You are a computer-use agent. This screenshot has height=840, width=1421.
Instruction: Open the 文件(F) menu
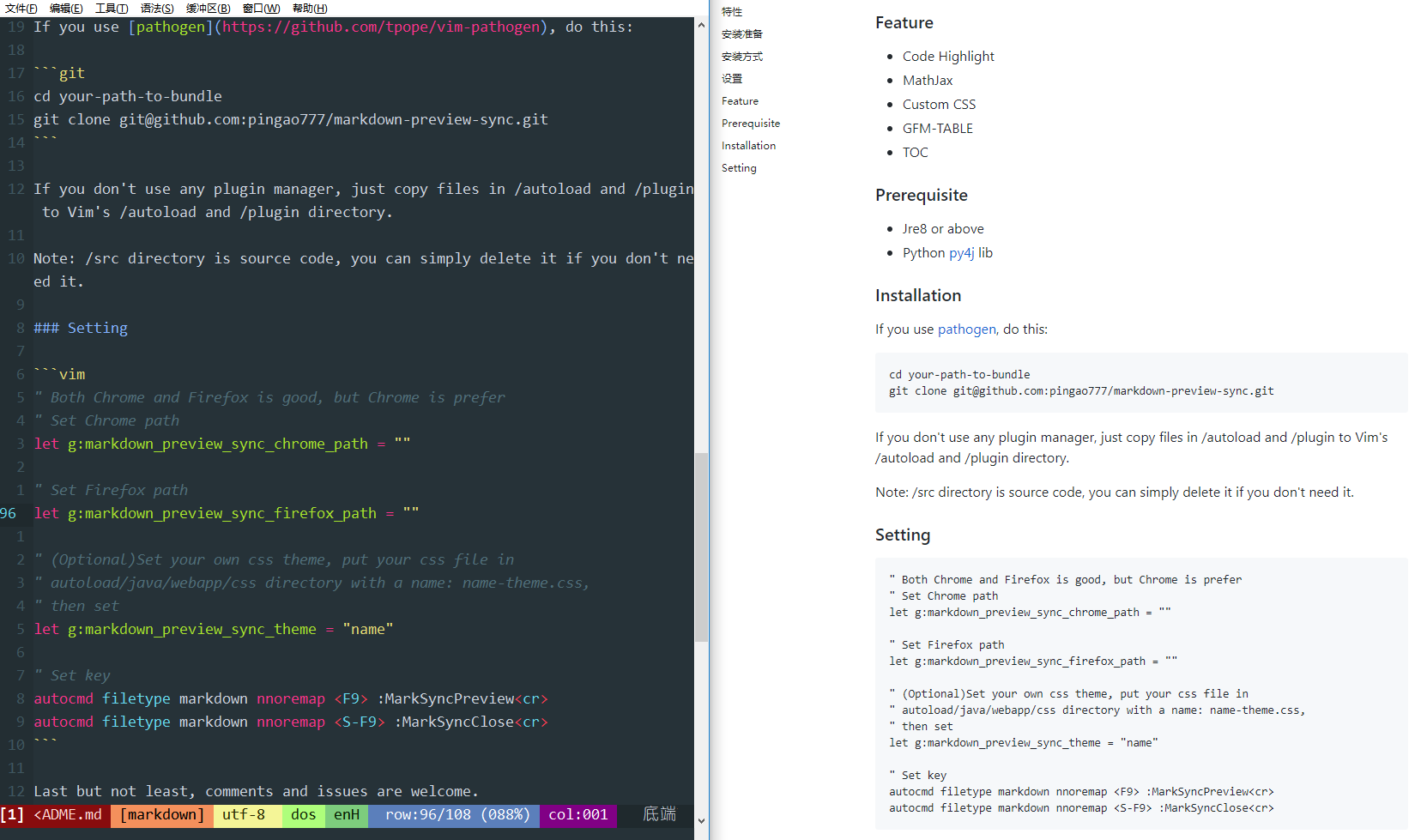point(21,9)
